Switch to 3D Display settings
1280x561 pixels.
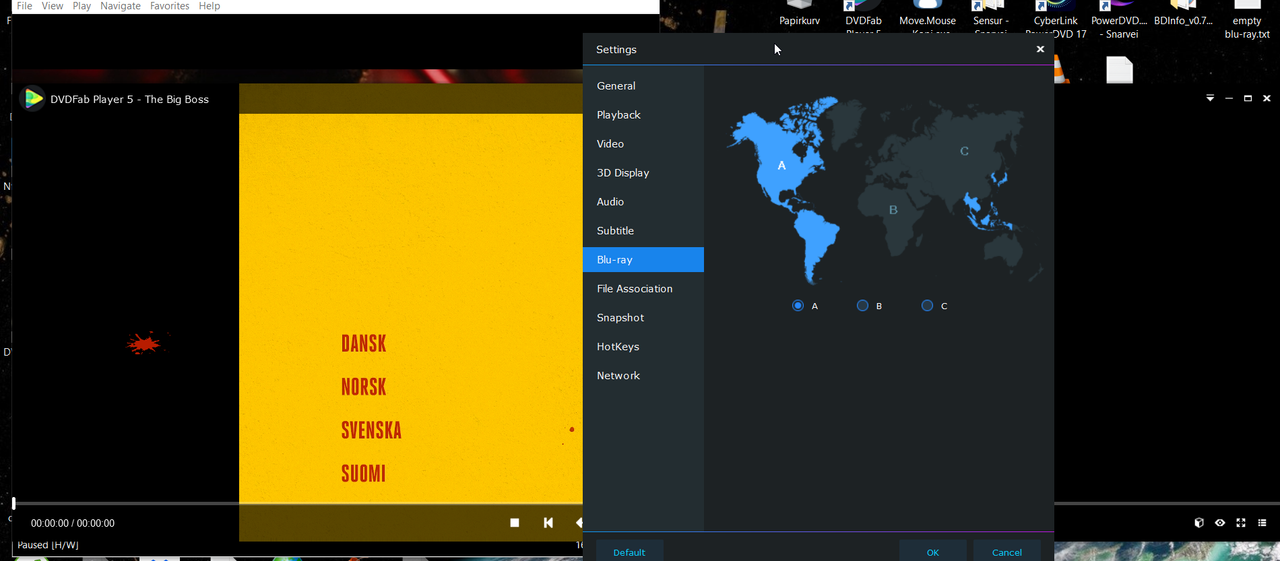tap(643, 173)
